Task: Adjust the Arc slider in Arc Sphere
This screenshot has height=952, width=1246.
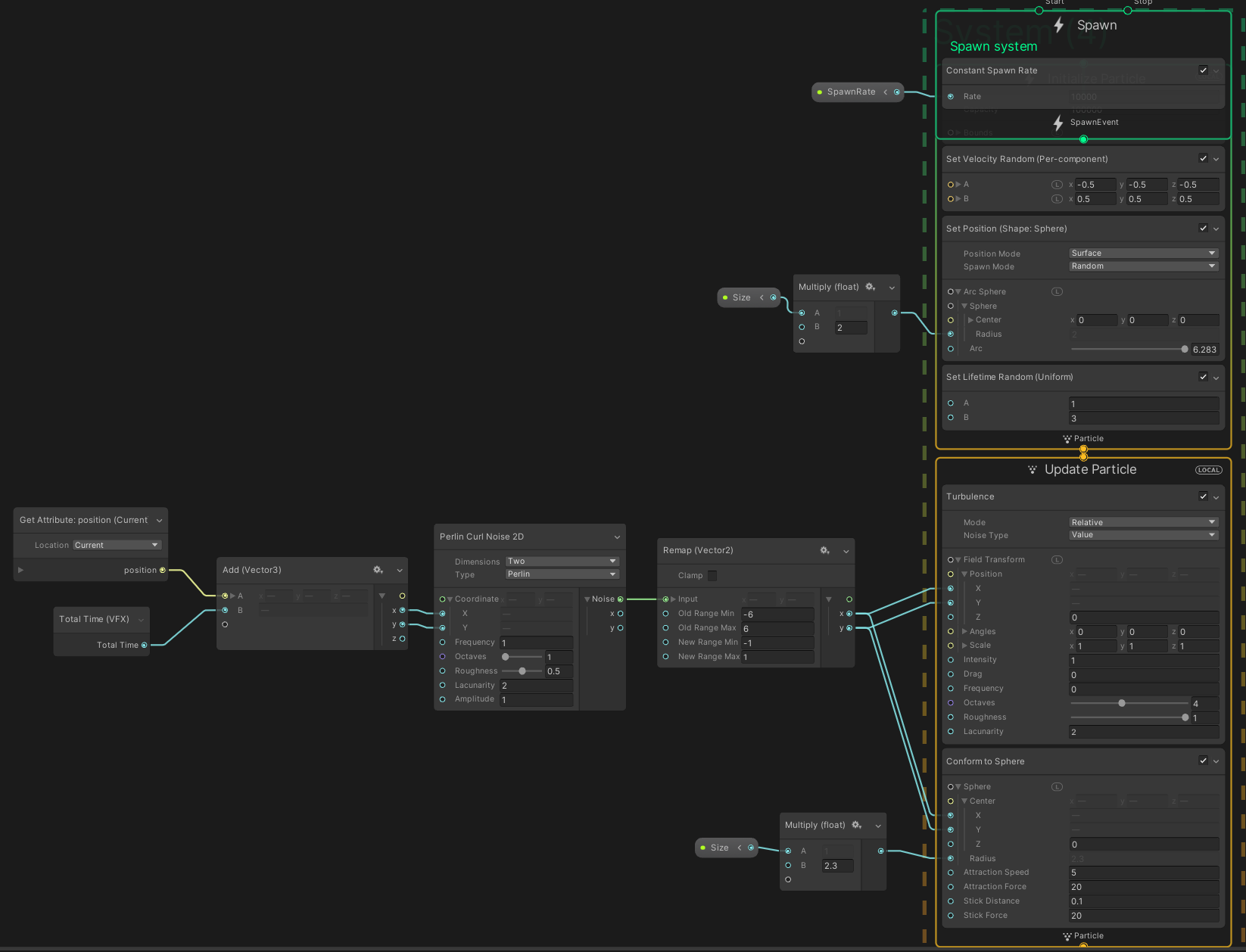Action: click(1128, 349)
